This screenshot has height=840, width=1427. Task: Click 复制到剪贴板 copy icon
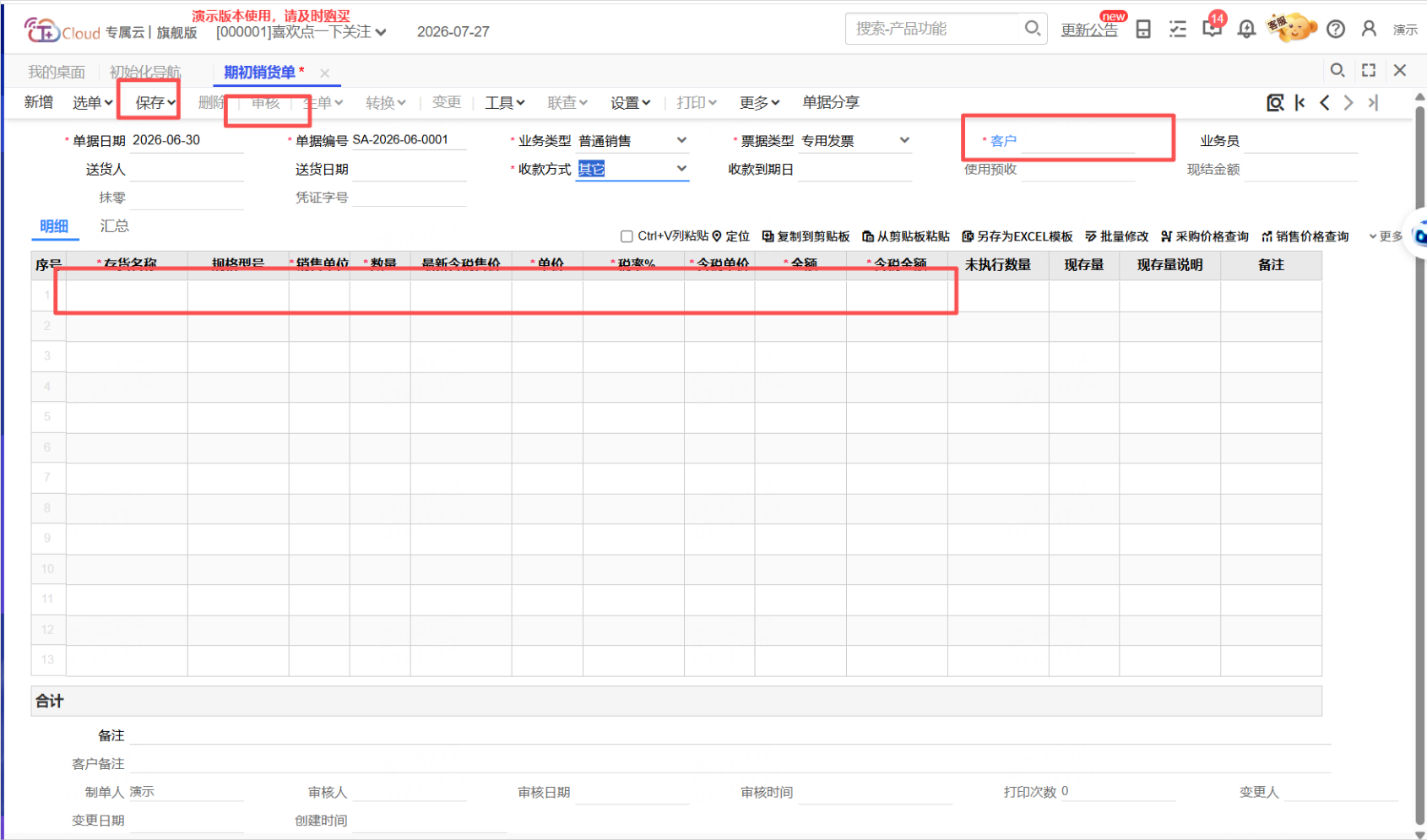point(768,236)
